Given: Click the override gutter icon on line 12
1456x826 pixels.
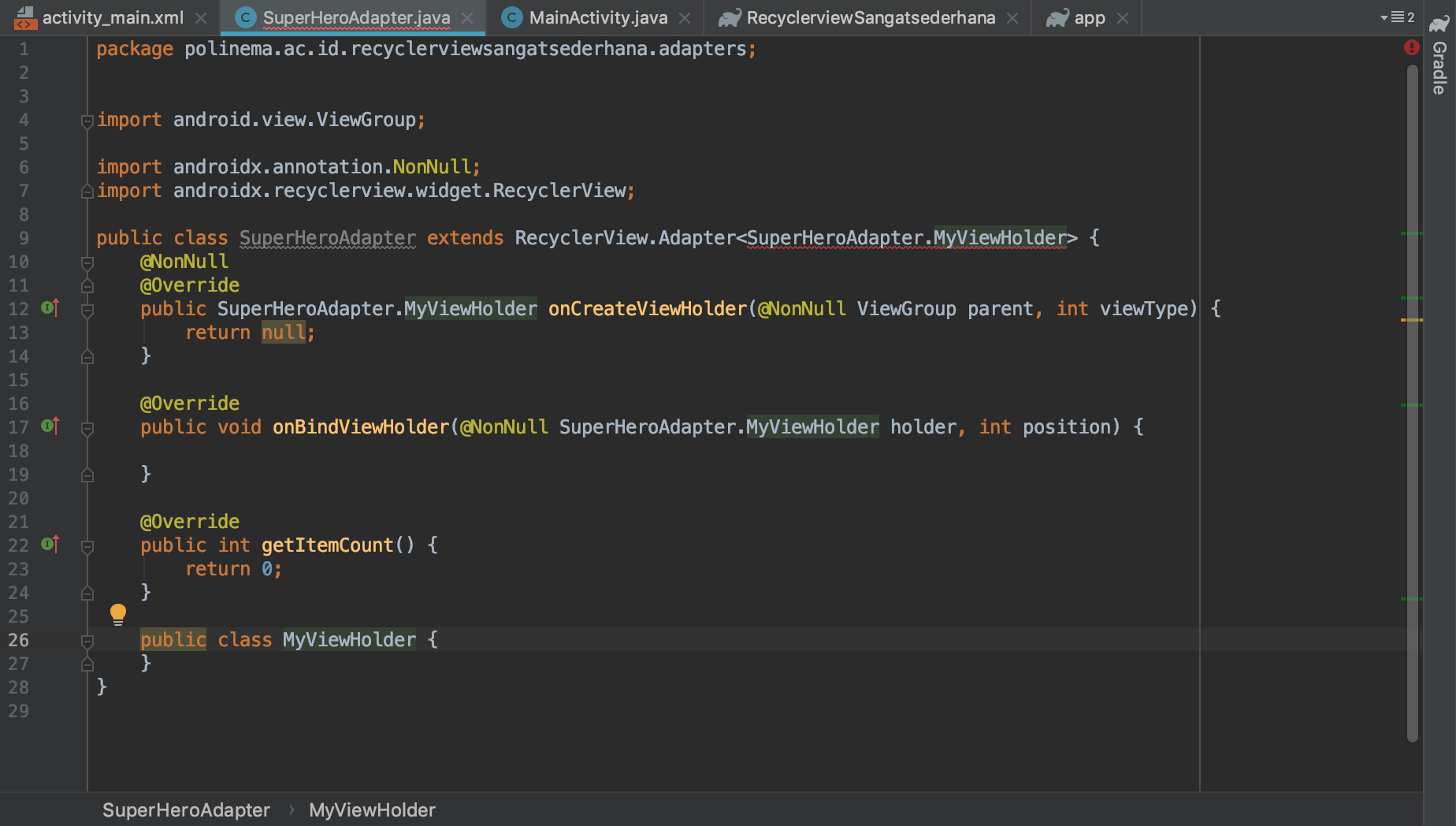Looking at the screenshot, I should pos(50,308).
